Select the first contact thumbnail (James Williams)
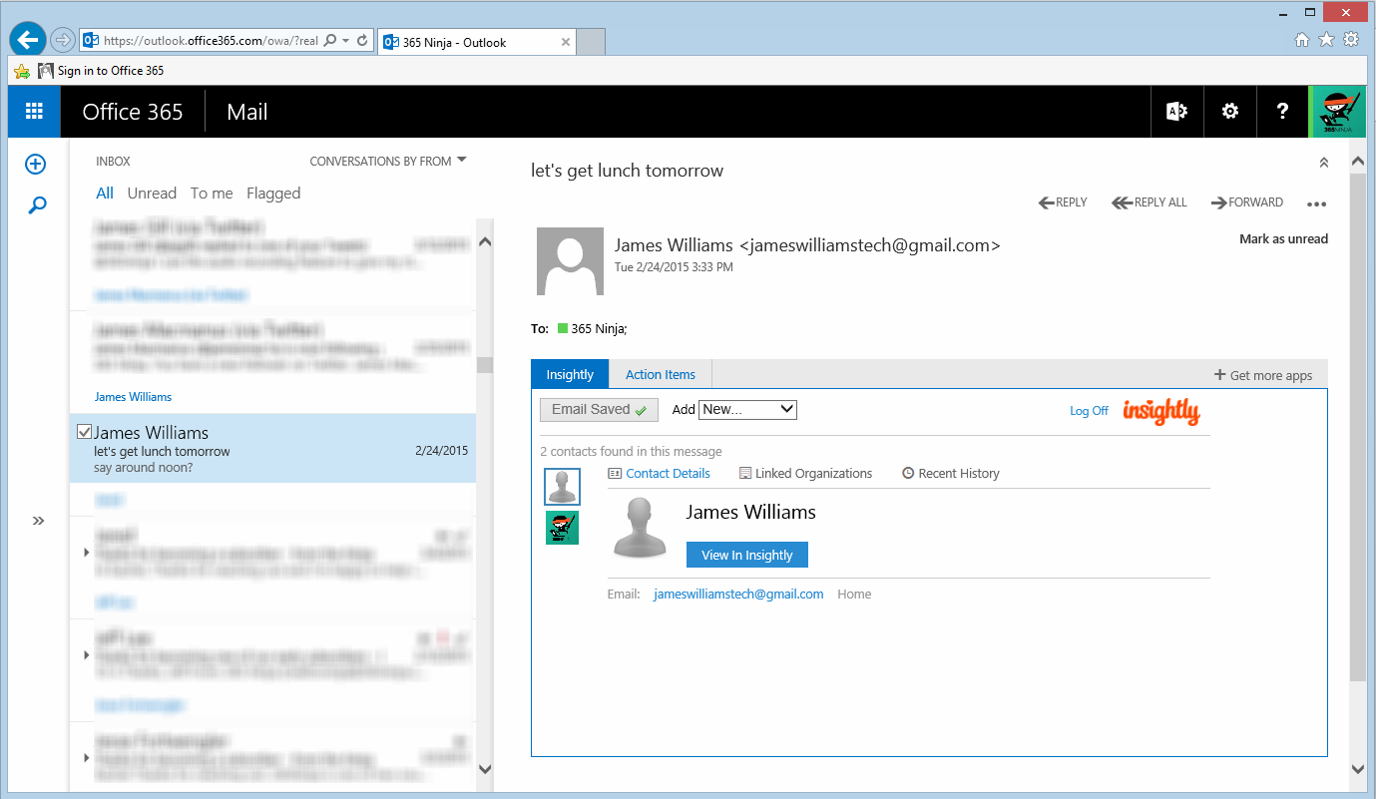This screenshot has height=799, width=1376. click(562, 486)
